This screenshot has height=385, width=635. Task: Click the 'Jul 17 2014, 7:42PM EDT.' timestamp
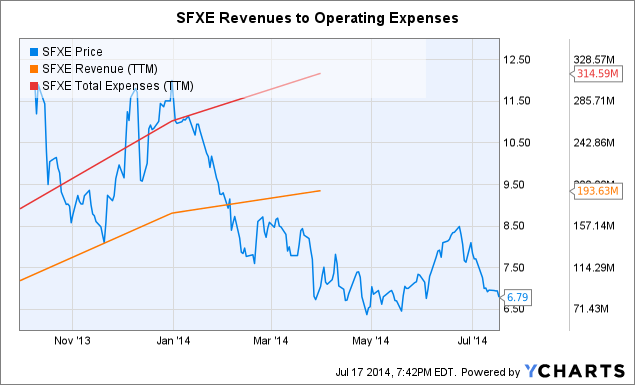396,372
